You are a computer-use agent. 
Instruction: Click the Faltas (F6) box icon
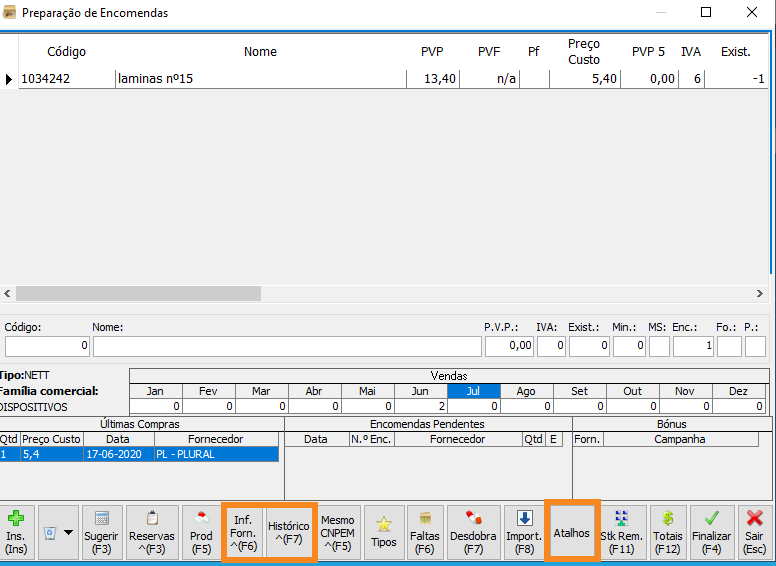tap(424, 532)
